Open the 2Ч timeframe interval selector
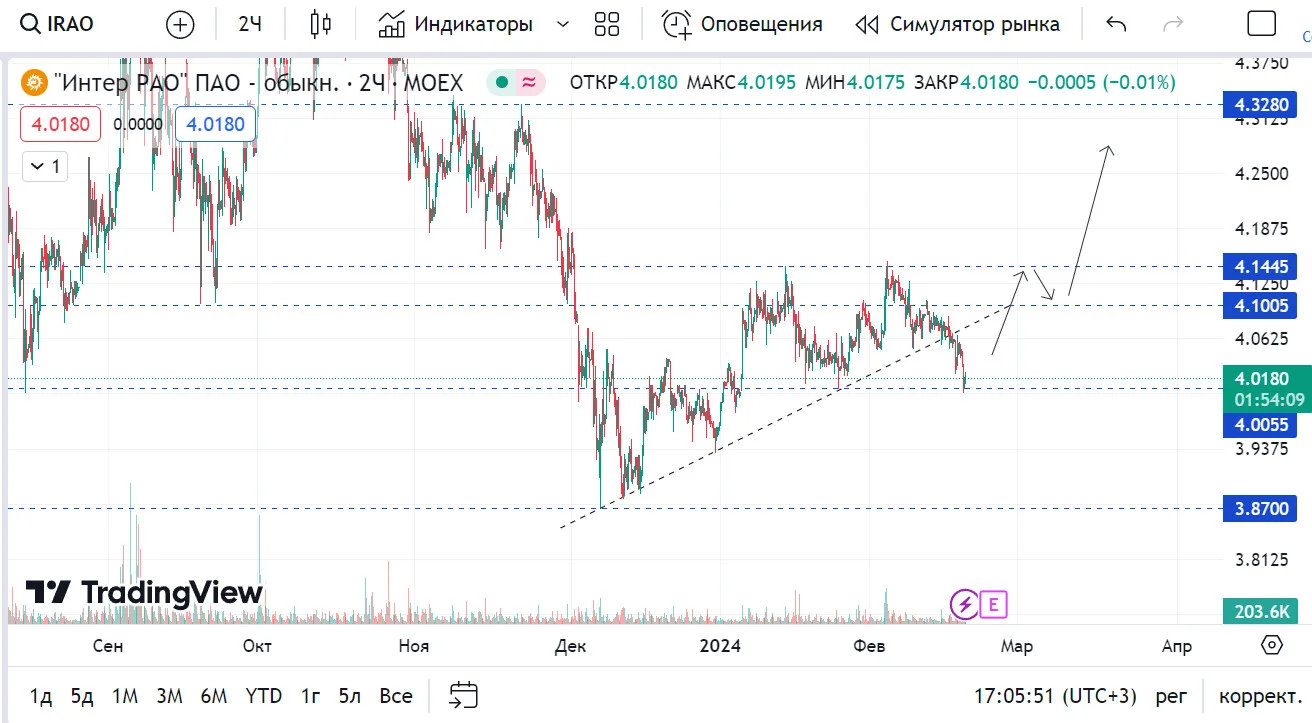This screenshot has width=1312, height=723. point(250,24)
